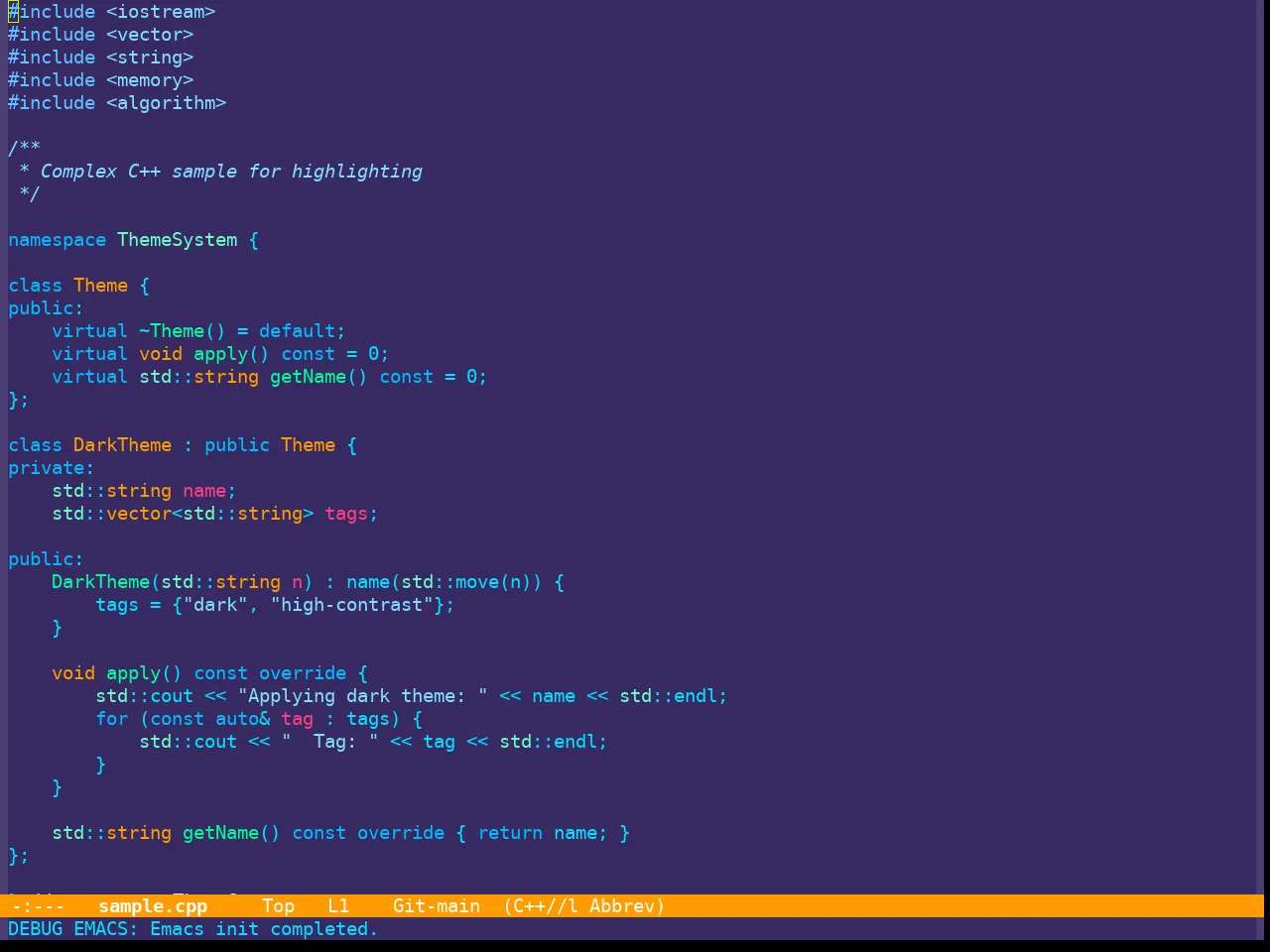Place cursor on '#include <iostream>' line
1270x952 pixels.
pos(112,12)
